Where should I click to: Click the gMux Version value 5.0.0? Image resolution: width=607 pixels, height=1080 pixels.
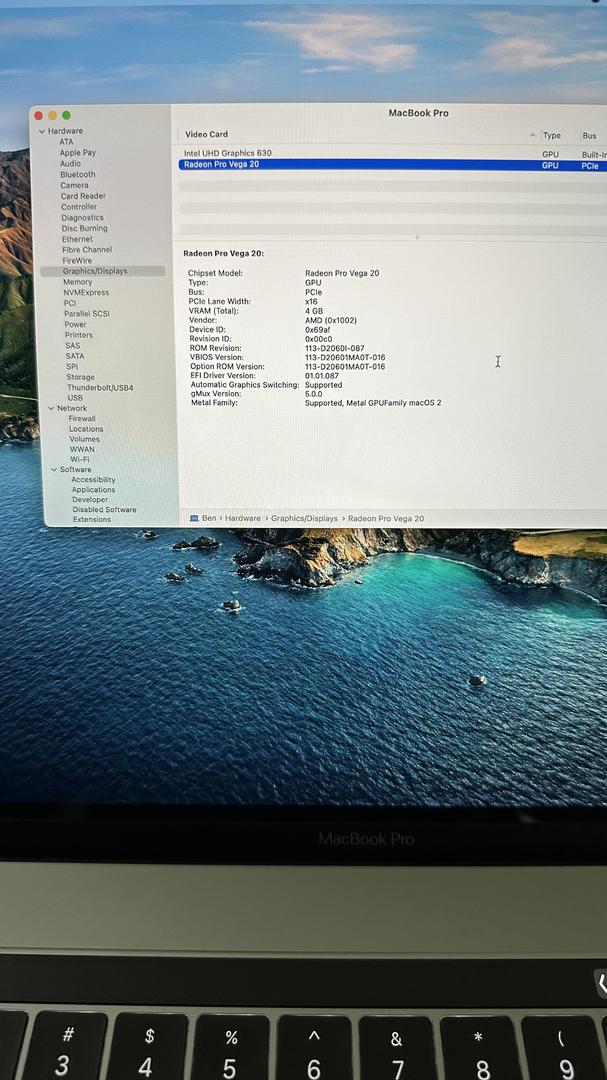coord(313,394)
